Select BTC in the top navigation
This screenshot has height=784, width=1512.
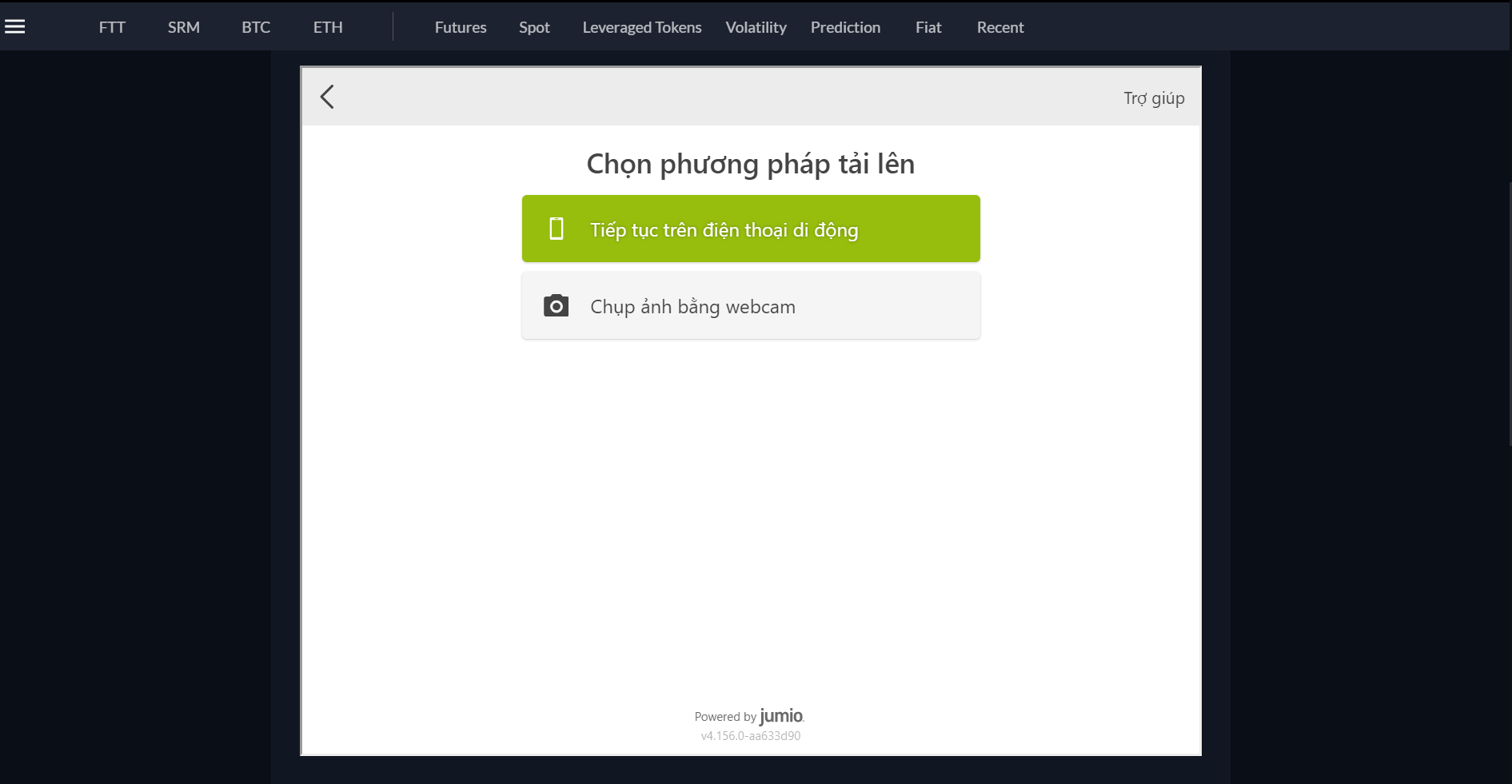click(256, 27)
